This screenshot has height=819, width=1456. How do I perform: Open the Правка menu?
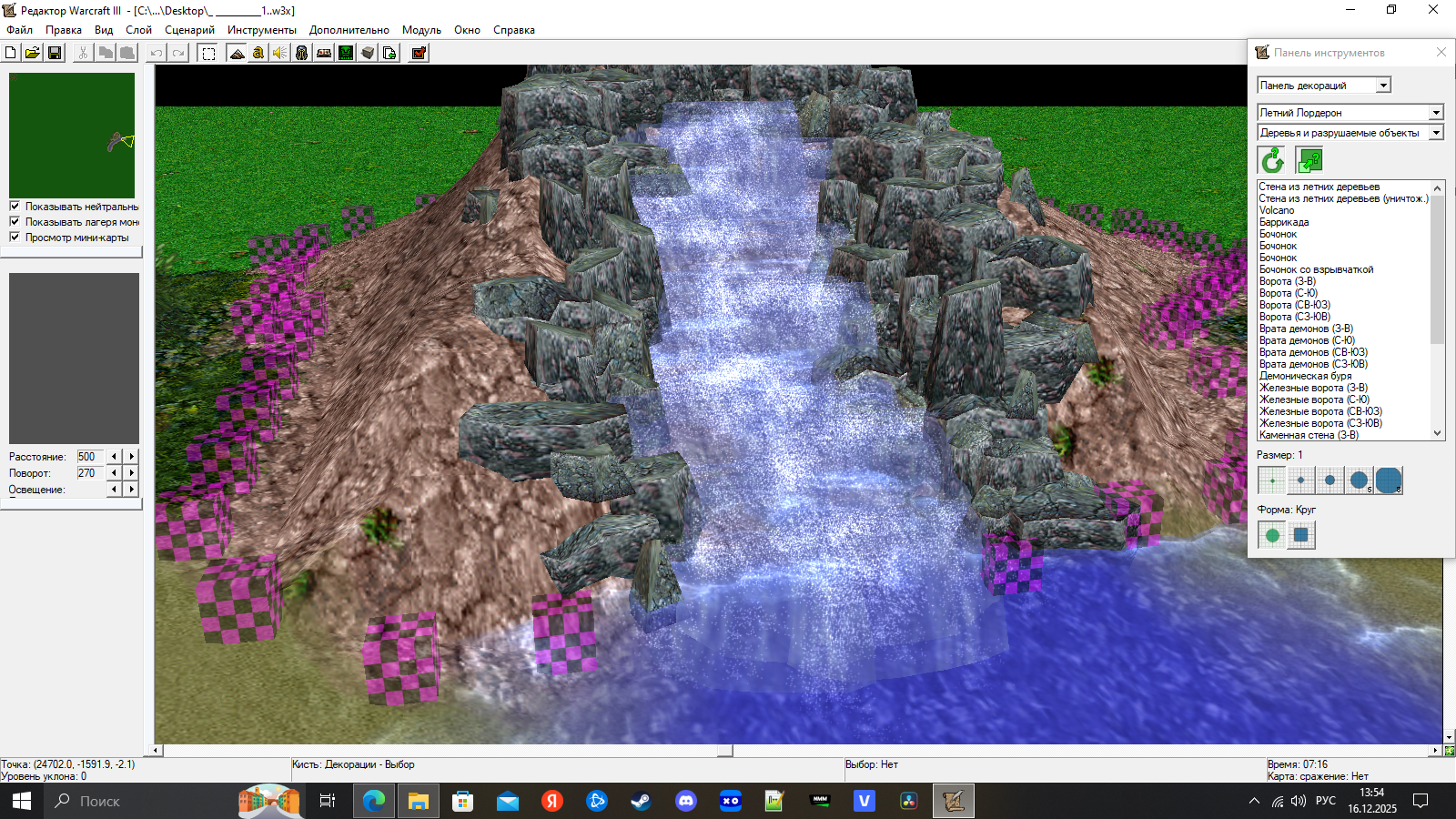pos(64,30)
